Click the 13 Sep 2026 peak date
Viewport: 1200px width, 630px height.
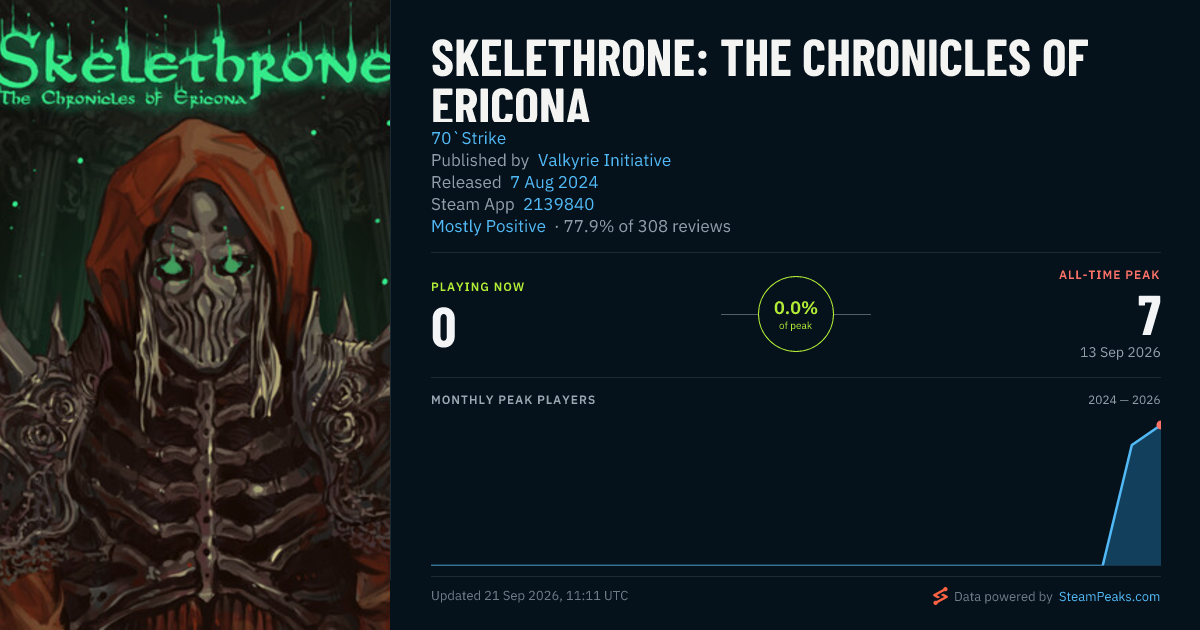point(1120,352)
